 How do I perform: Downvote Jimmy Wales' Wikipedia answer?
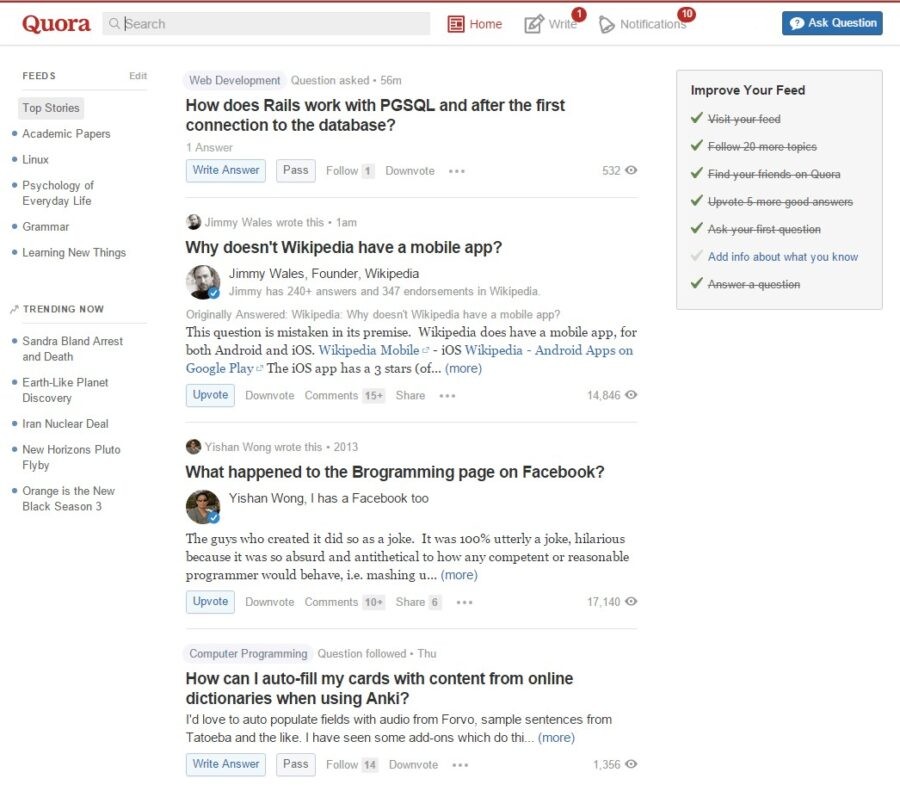269,396
